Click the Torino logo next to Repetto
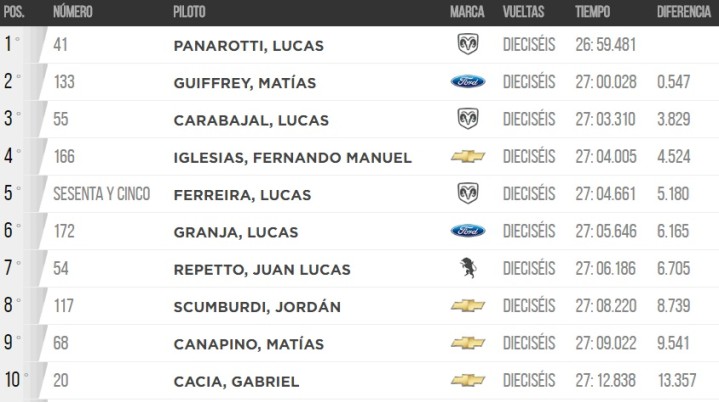The image size is (719, 403). (466, 268)
